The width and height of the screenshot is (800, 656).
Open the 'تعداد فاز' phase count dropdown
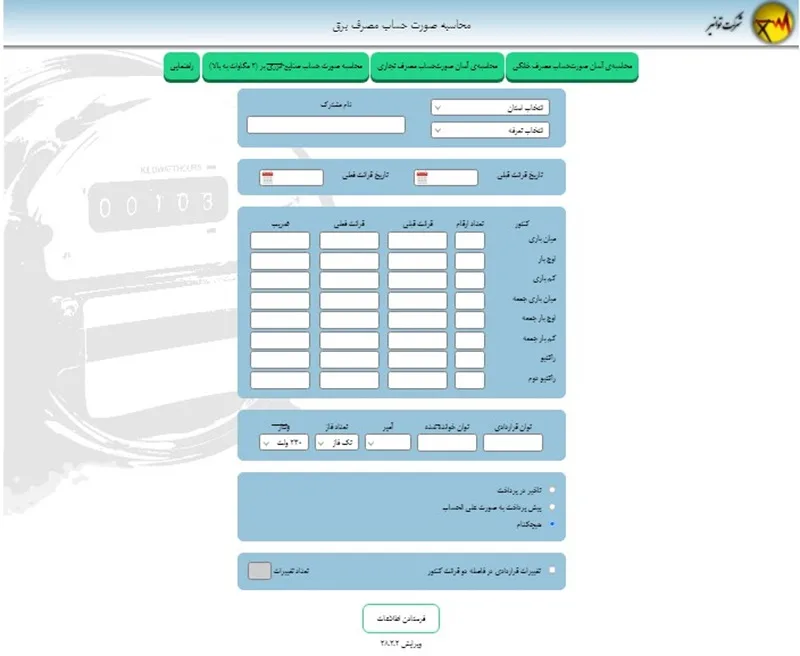(337, 442)
